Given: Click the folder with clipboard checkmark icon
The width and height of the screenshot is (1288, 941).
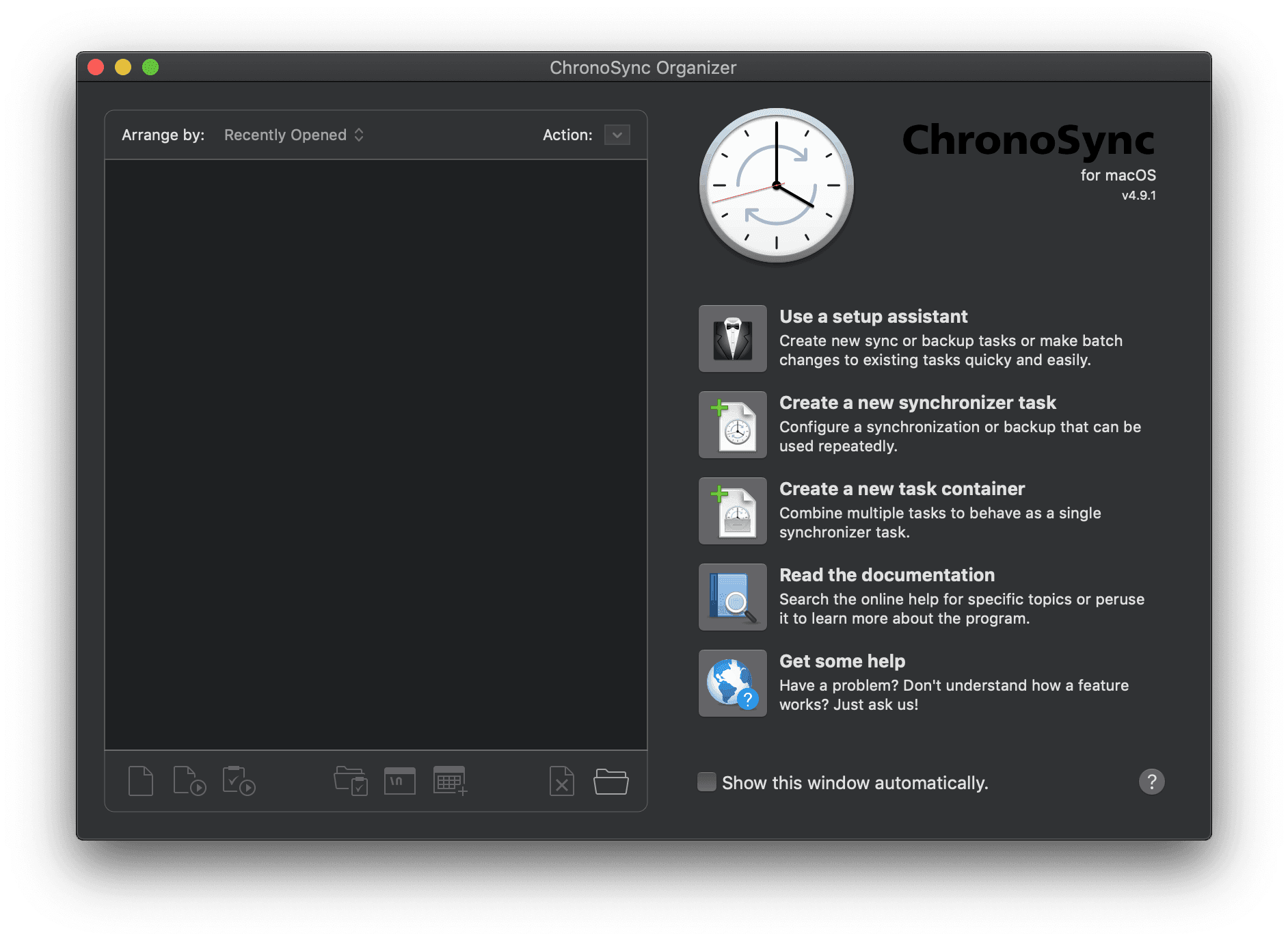Looking at the screenshot, I should (x=351, y=781).
